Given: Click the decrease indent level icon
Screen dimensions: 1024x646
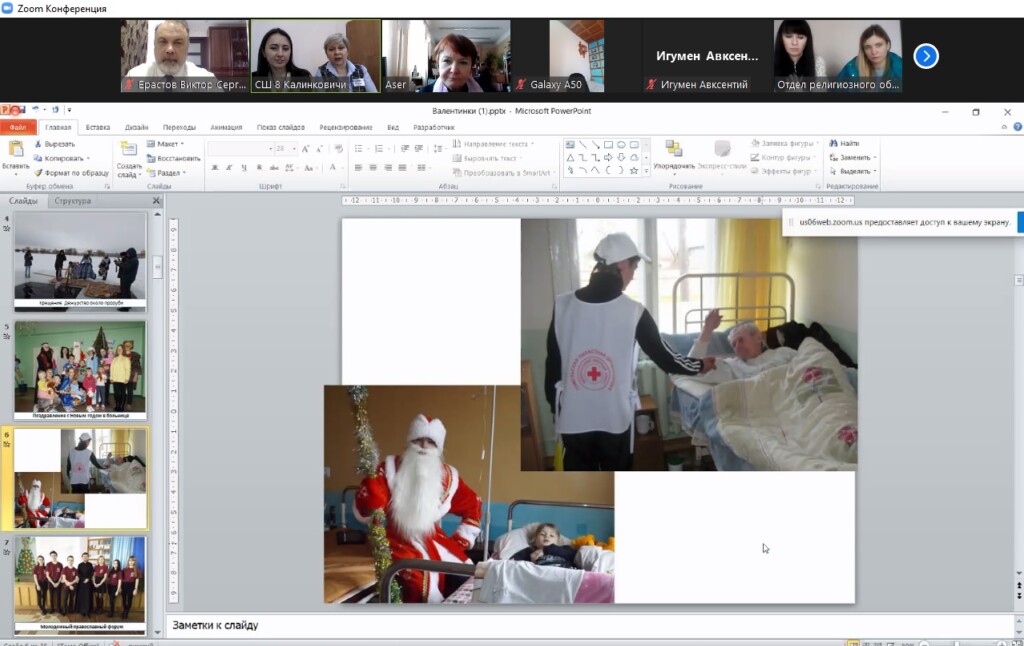Looking at the screenshot, I should point(404,149).
